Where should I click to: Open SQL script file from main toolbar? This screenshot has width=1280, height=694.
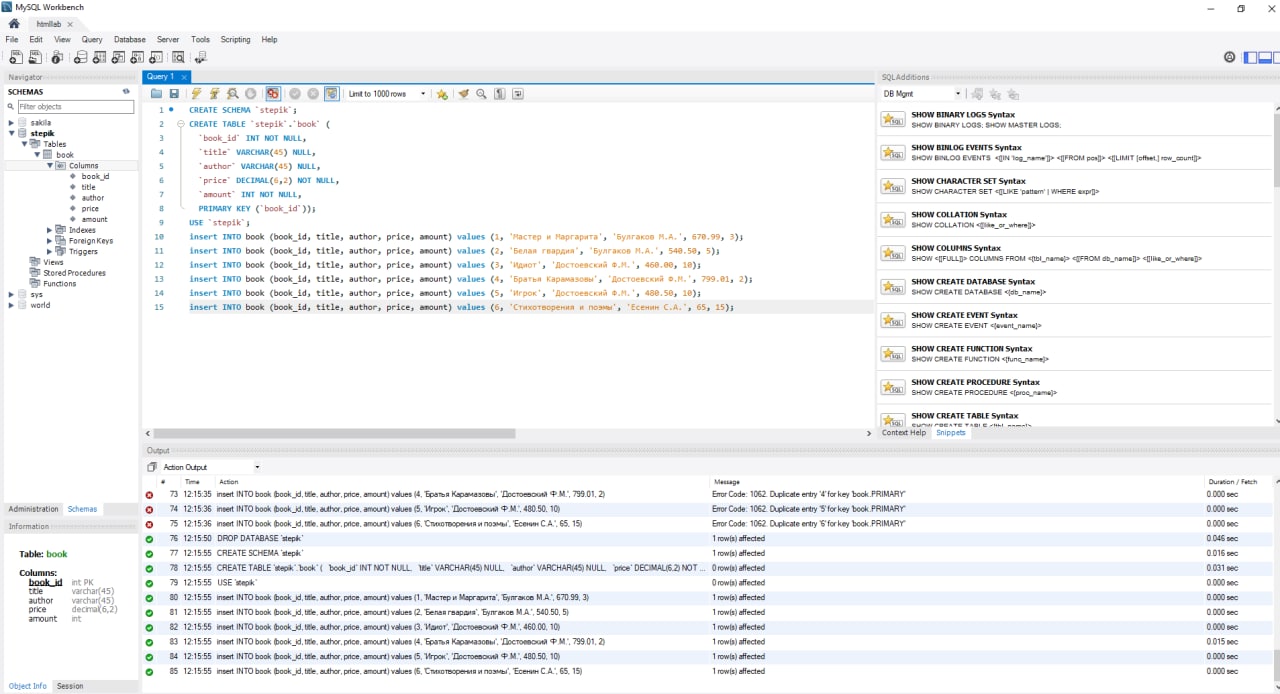tap(35, 57)
